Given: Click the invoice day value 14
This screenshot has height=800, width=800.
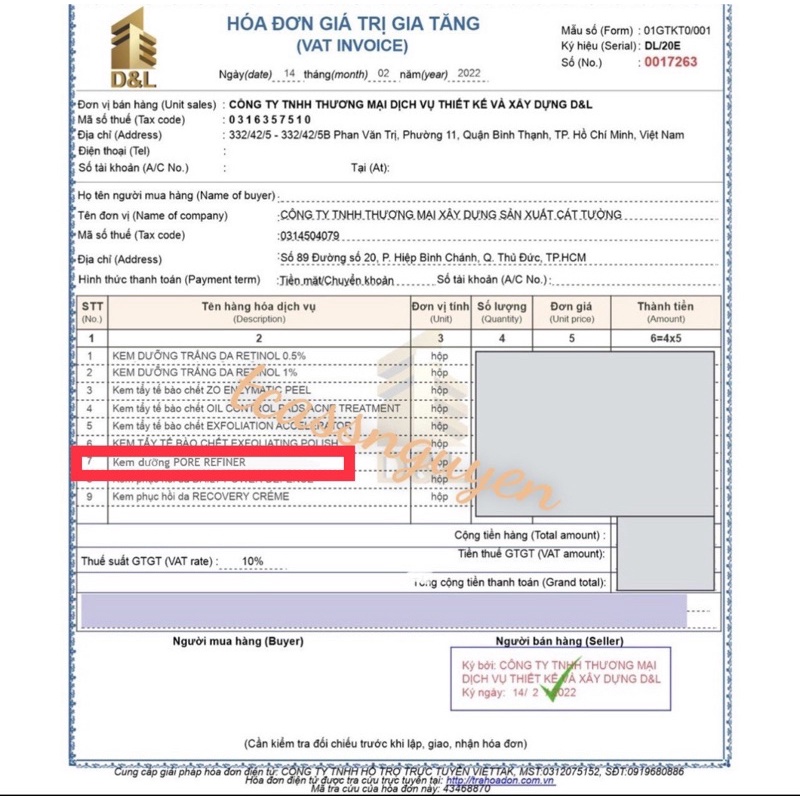Looking at the screenshot, I should point(289,73).
